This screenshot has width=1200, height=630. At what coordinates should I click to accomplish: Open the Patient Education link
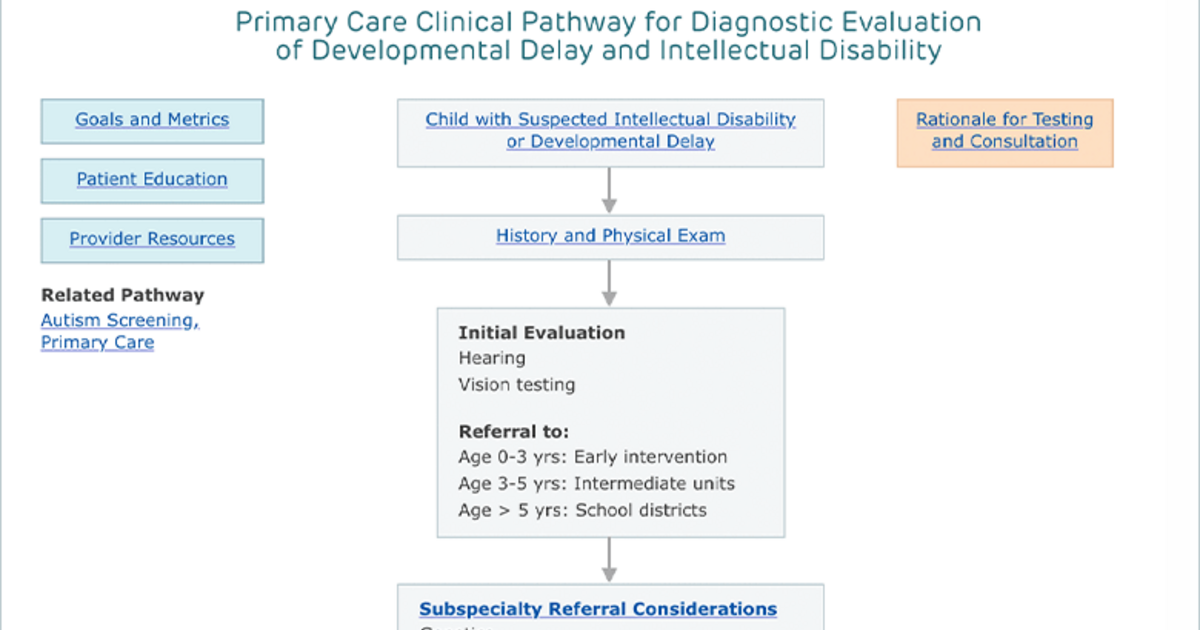[152, 180]
